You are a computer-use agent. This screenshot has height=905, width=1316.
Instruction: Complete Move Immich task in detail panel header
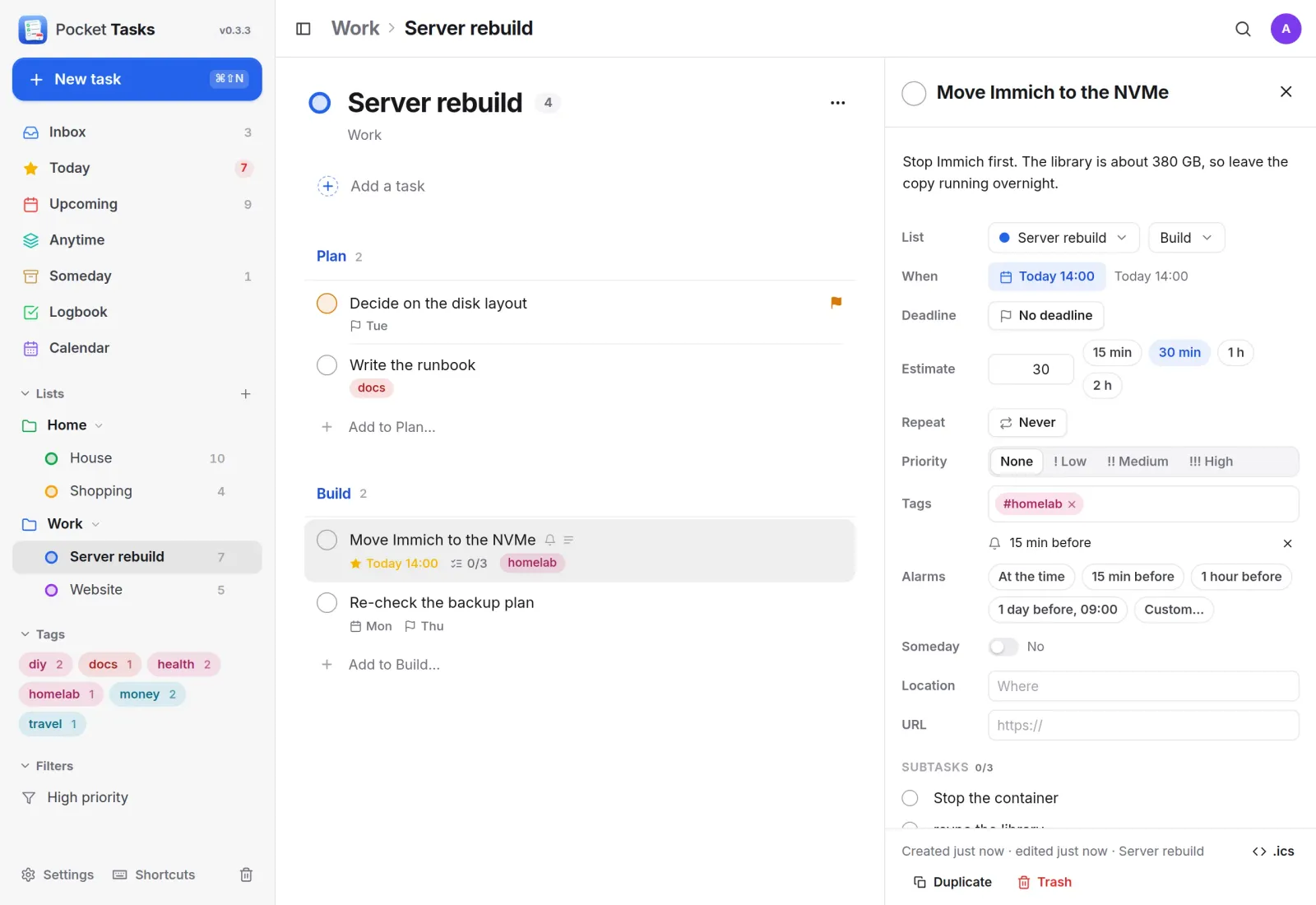coord(914,93)
